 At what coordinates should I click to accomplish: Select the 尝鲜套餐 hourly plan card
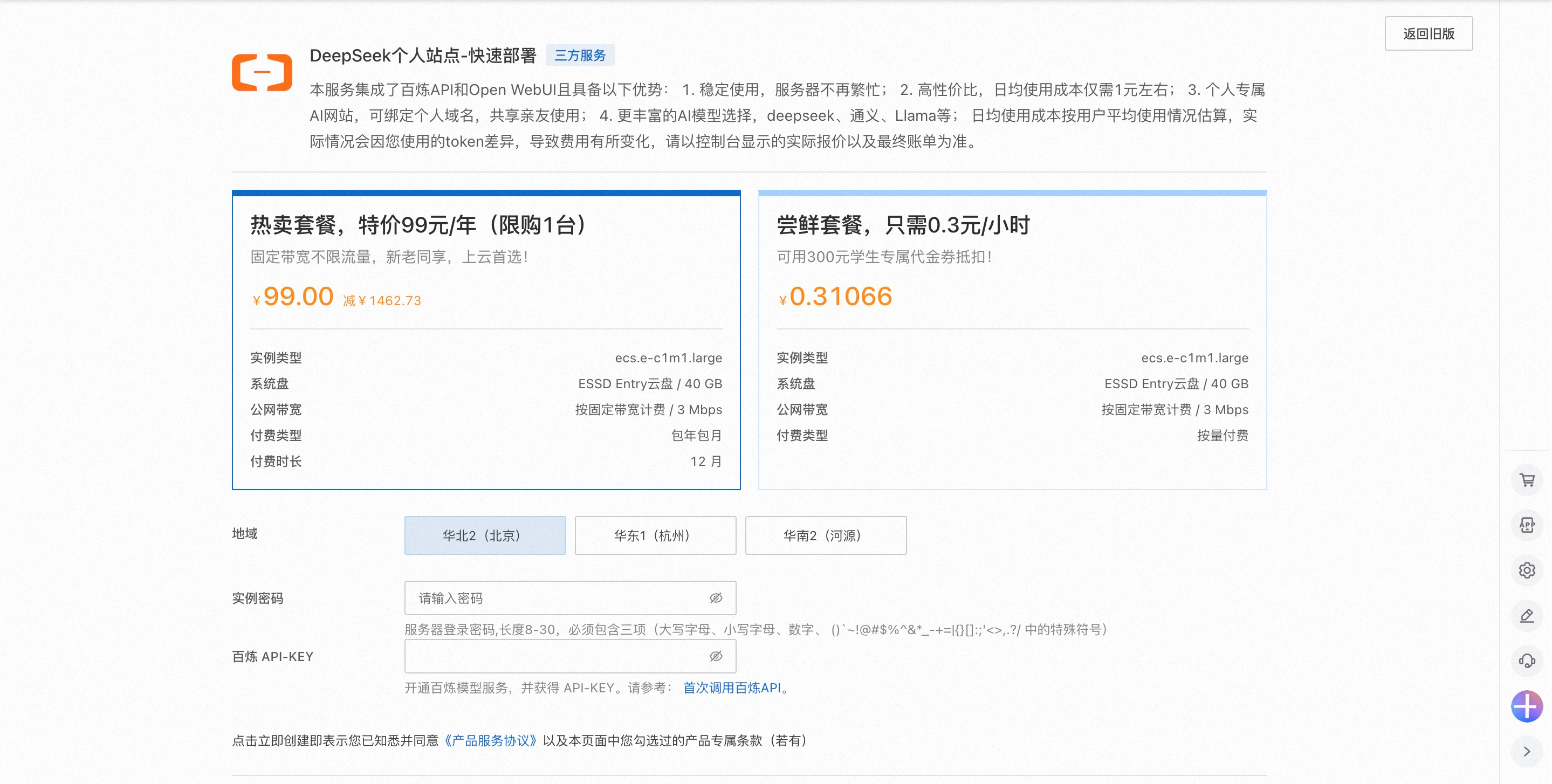pos(1012,338)
